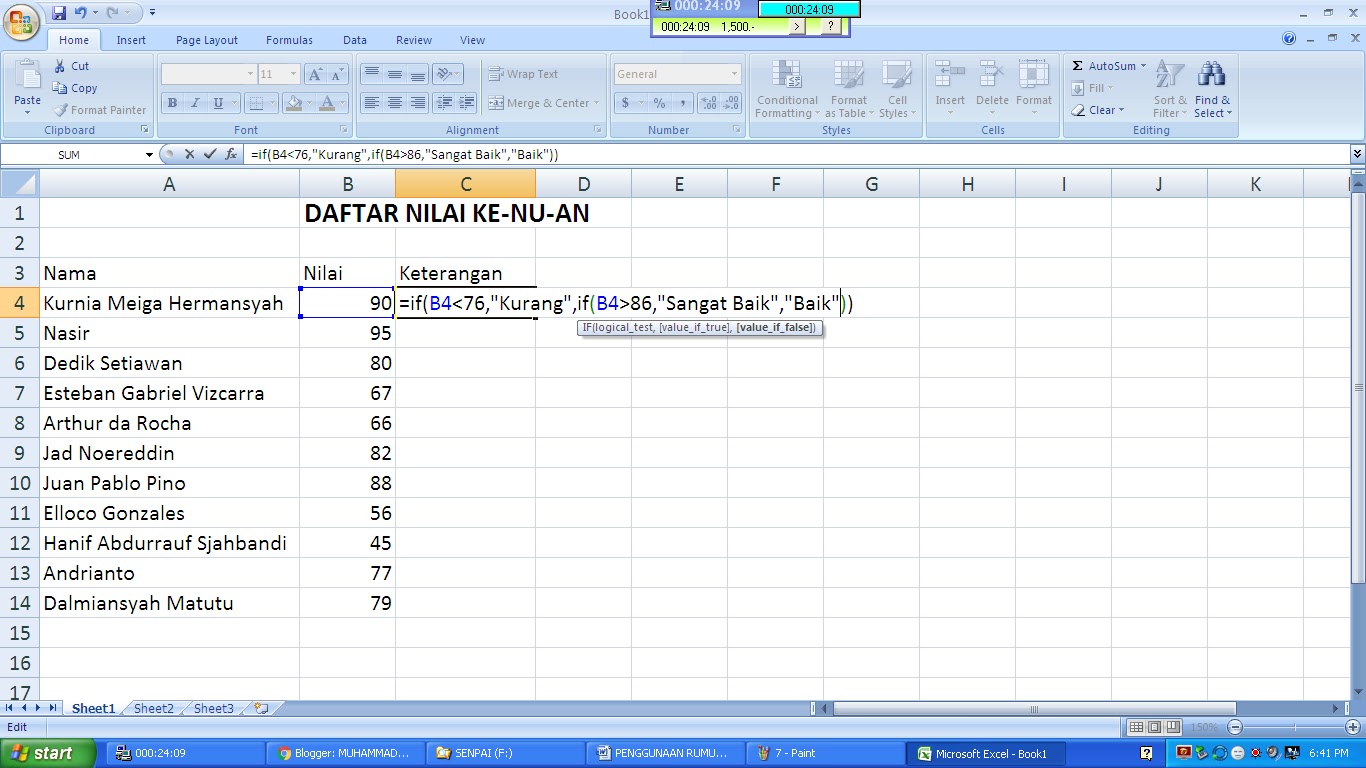Image resolution: width=1366 pixels, height=768 pixels.
Task: Open the Conditional Formatting gallery
Action: click(x=786, y=90)
